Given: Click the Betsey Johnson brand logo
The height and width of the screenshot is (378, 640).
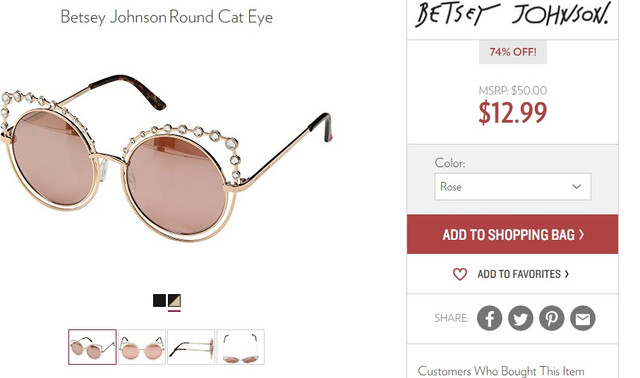Looking at the screenshot, I should pyautogui.click(x=513, y=15).
